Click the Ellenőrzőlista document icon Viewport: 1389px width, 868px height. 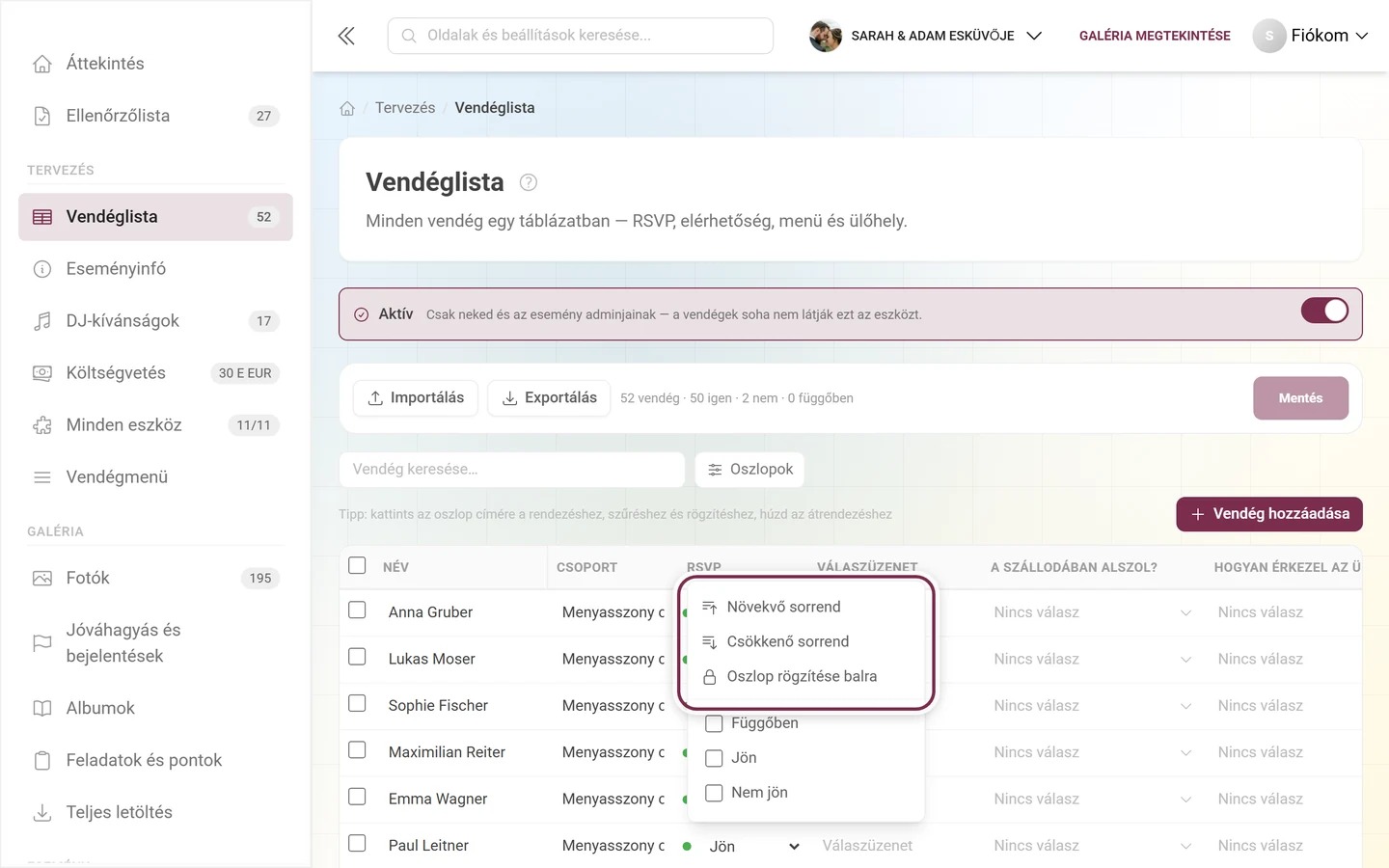click(x=42, y=116)
